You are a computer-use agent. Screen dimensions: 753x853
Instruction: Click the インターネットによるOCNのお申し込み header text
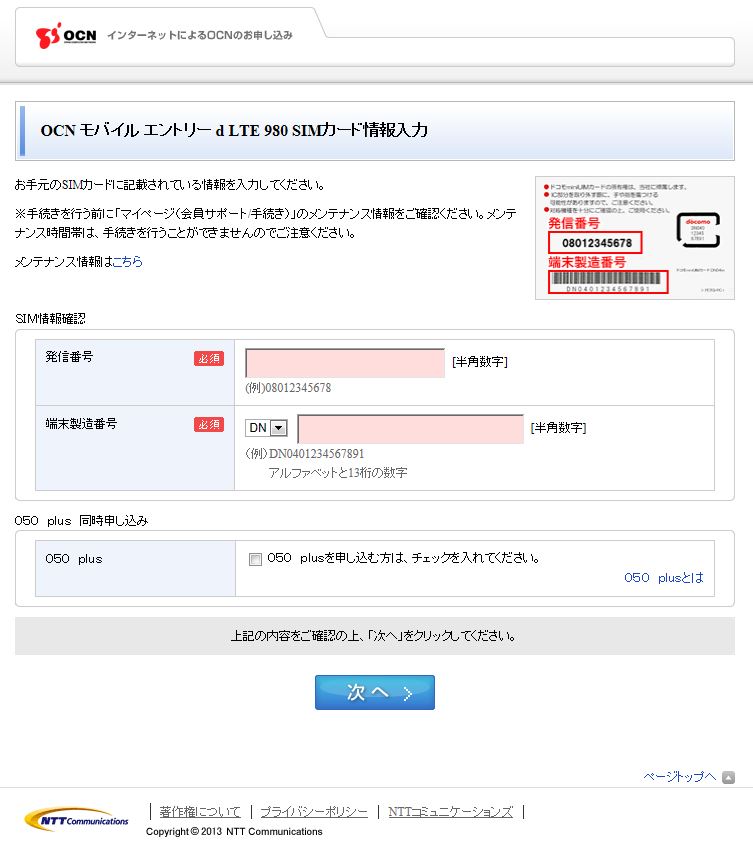point(200,35)
